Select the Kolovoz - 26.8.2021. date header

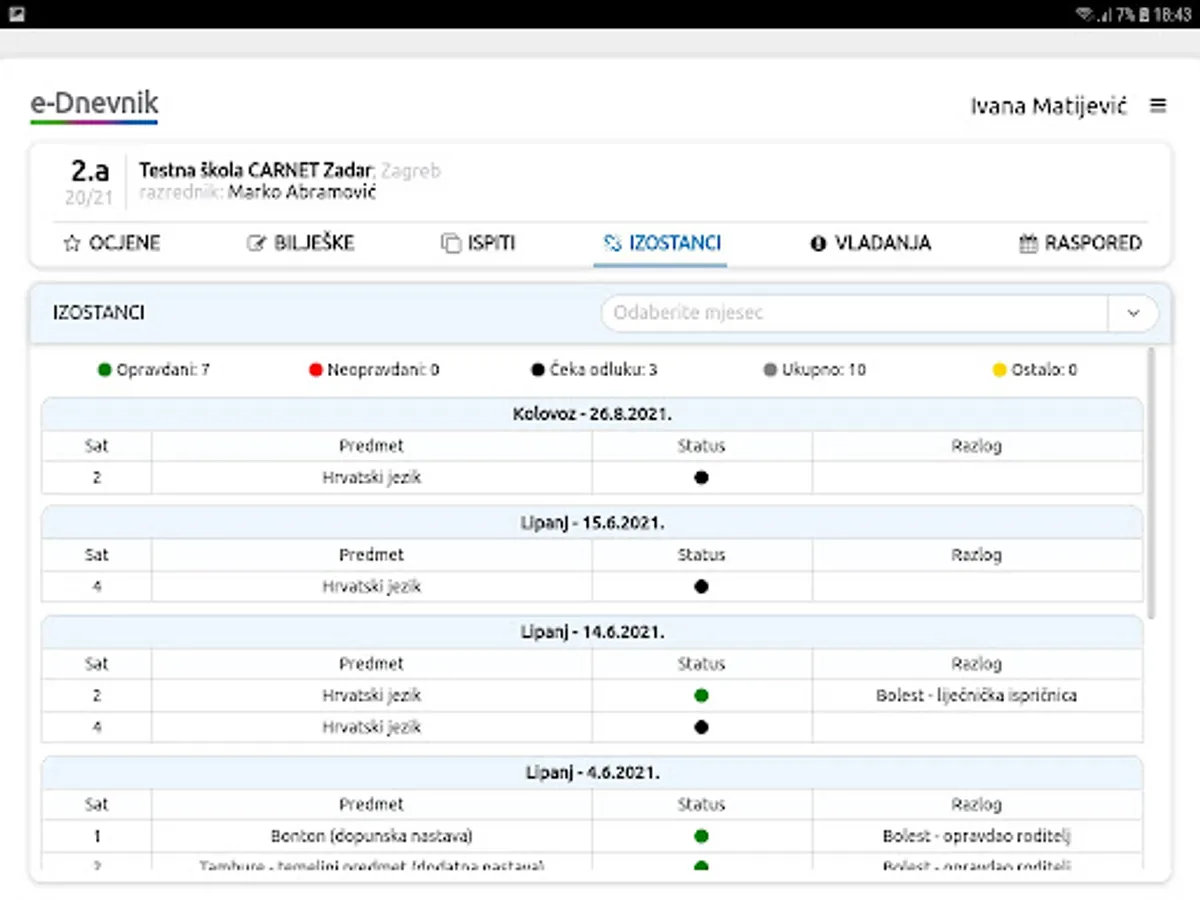pyautogui.click(x=592, y=413)
